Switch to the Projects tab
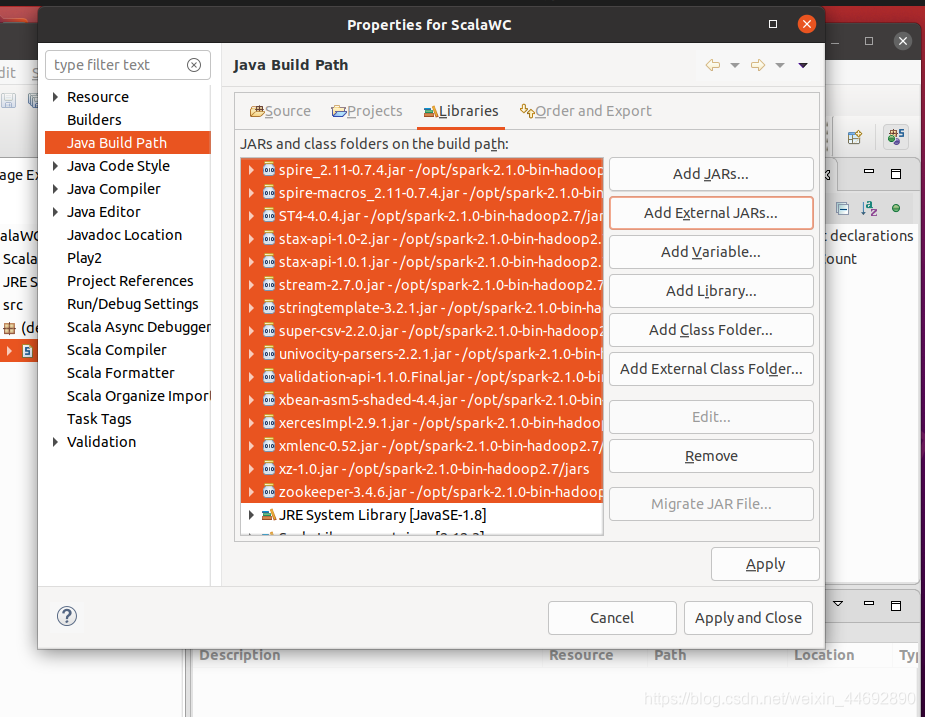 [x=366, y=111]
